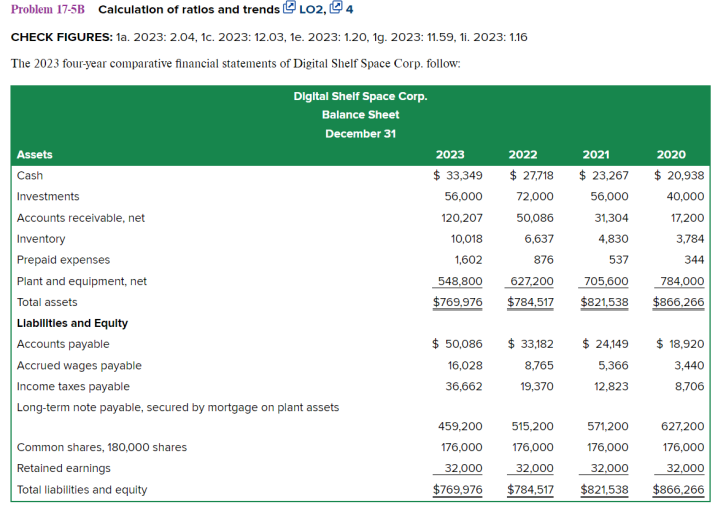
Task: Select the 2023 Accrued wages value 16,028
Action: (x=465, y=366)
